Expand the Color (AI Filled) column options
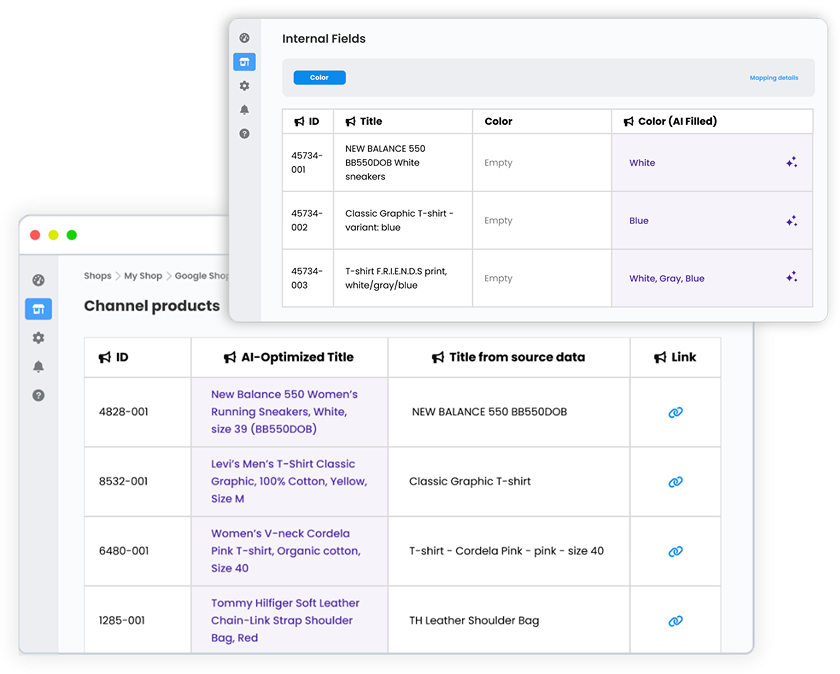The image size is (840, 674). [x=628, y=121]
